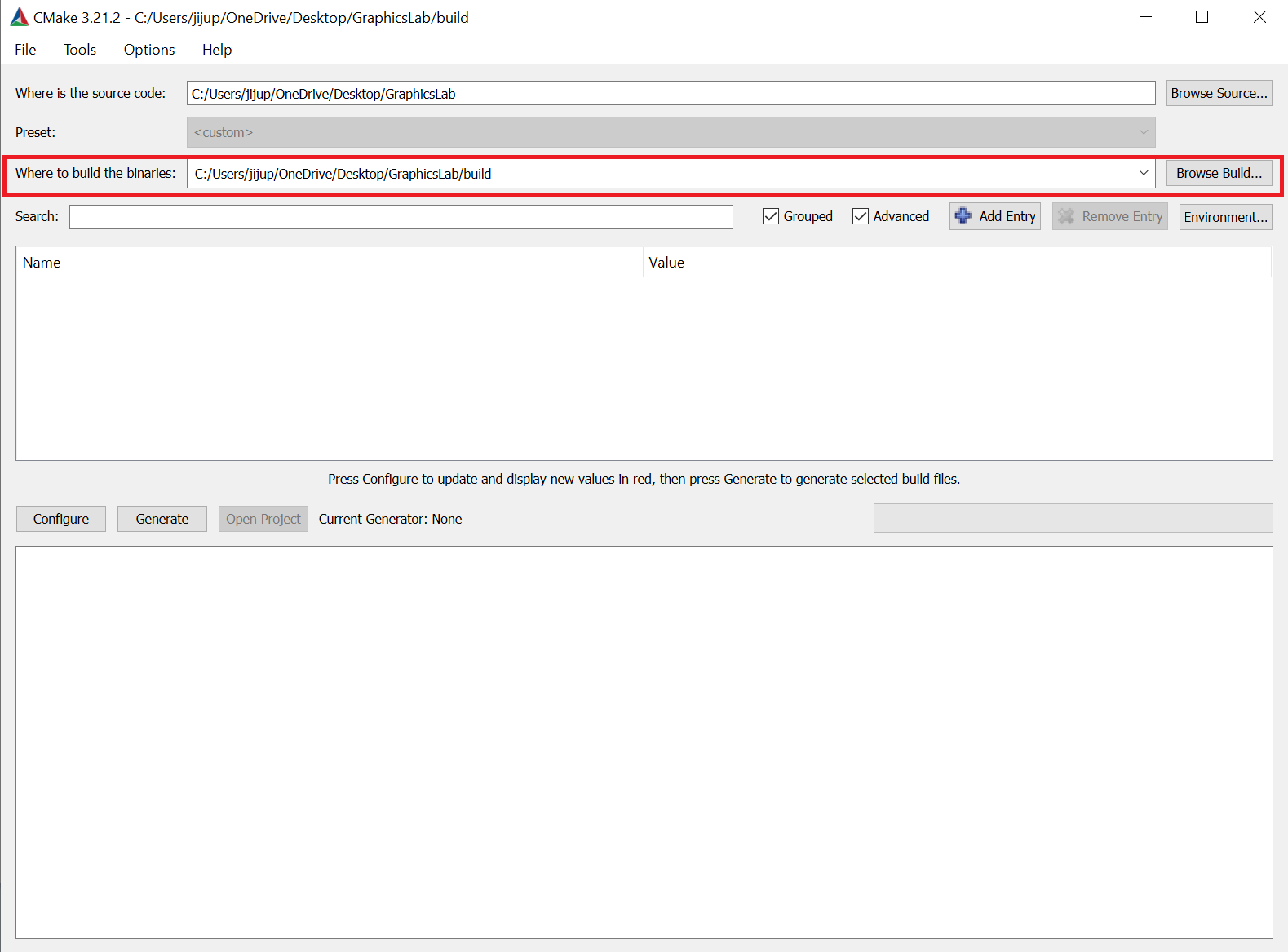The height and width of the screenshot is (952, 1288).
Task: Click into the Search field
Action: (x=401, y=216)
